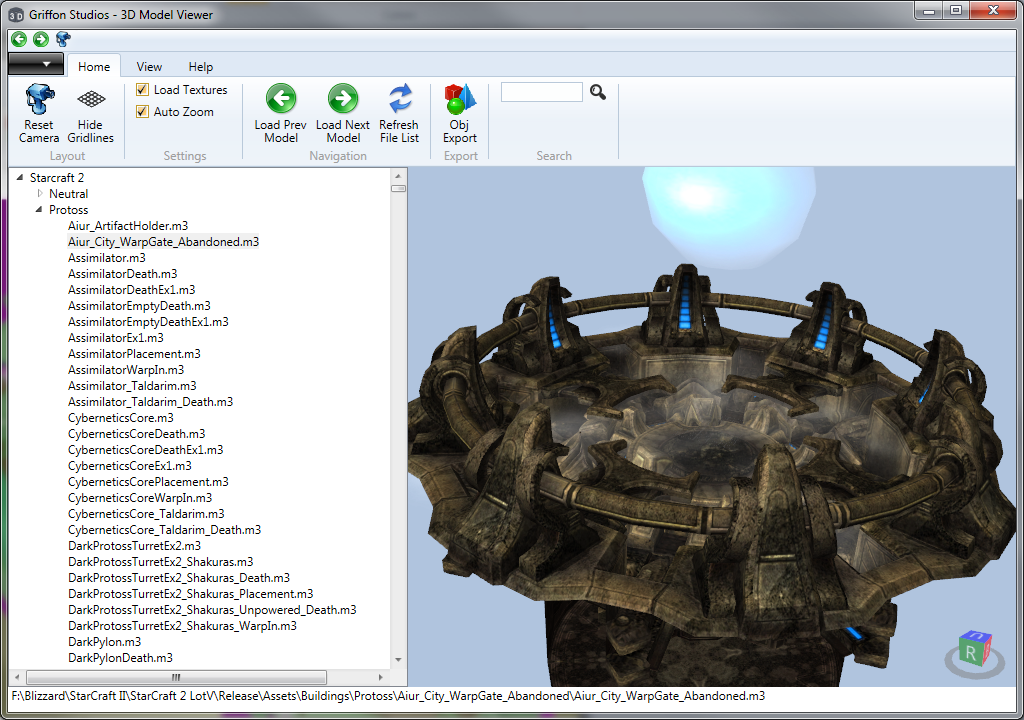
Task: Select DarkProtossTurretEx2_Shakuras_Placement.m3
Action: pos(191,594)
